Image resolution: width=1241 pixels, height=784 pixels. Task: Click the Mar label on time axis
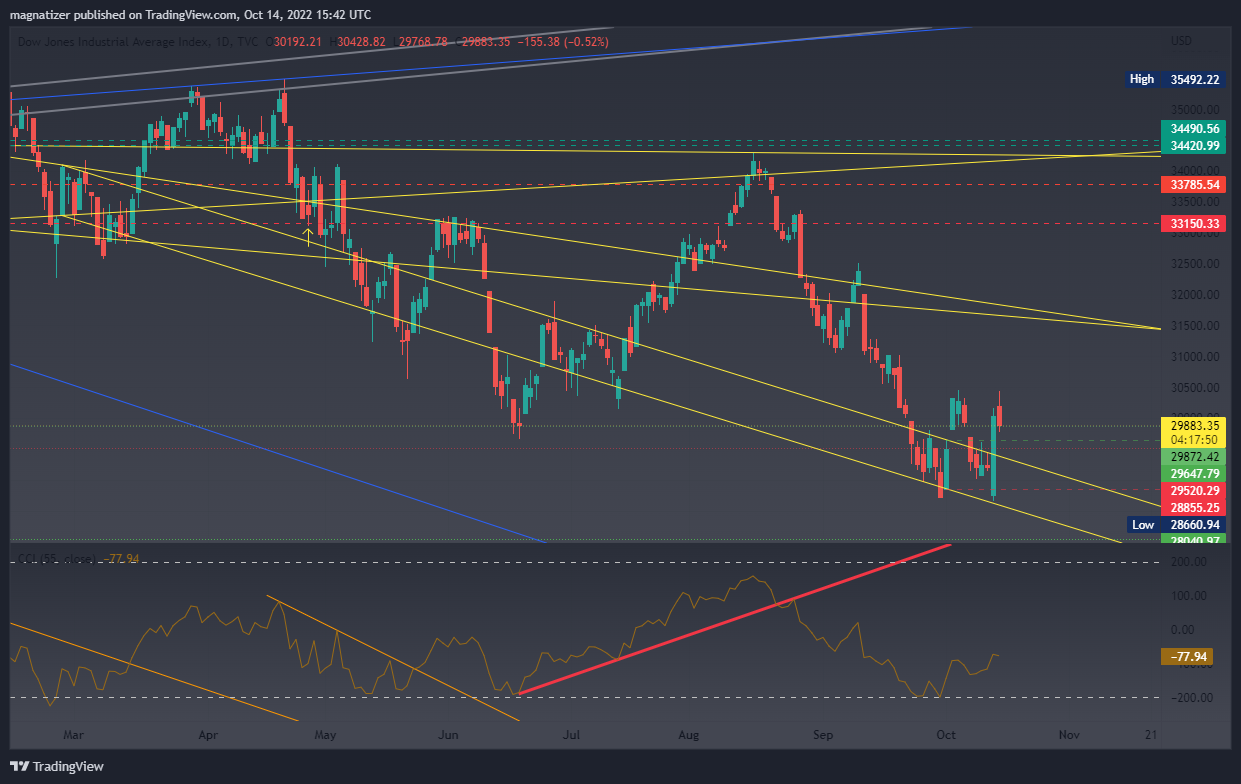73,735
